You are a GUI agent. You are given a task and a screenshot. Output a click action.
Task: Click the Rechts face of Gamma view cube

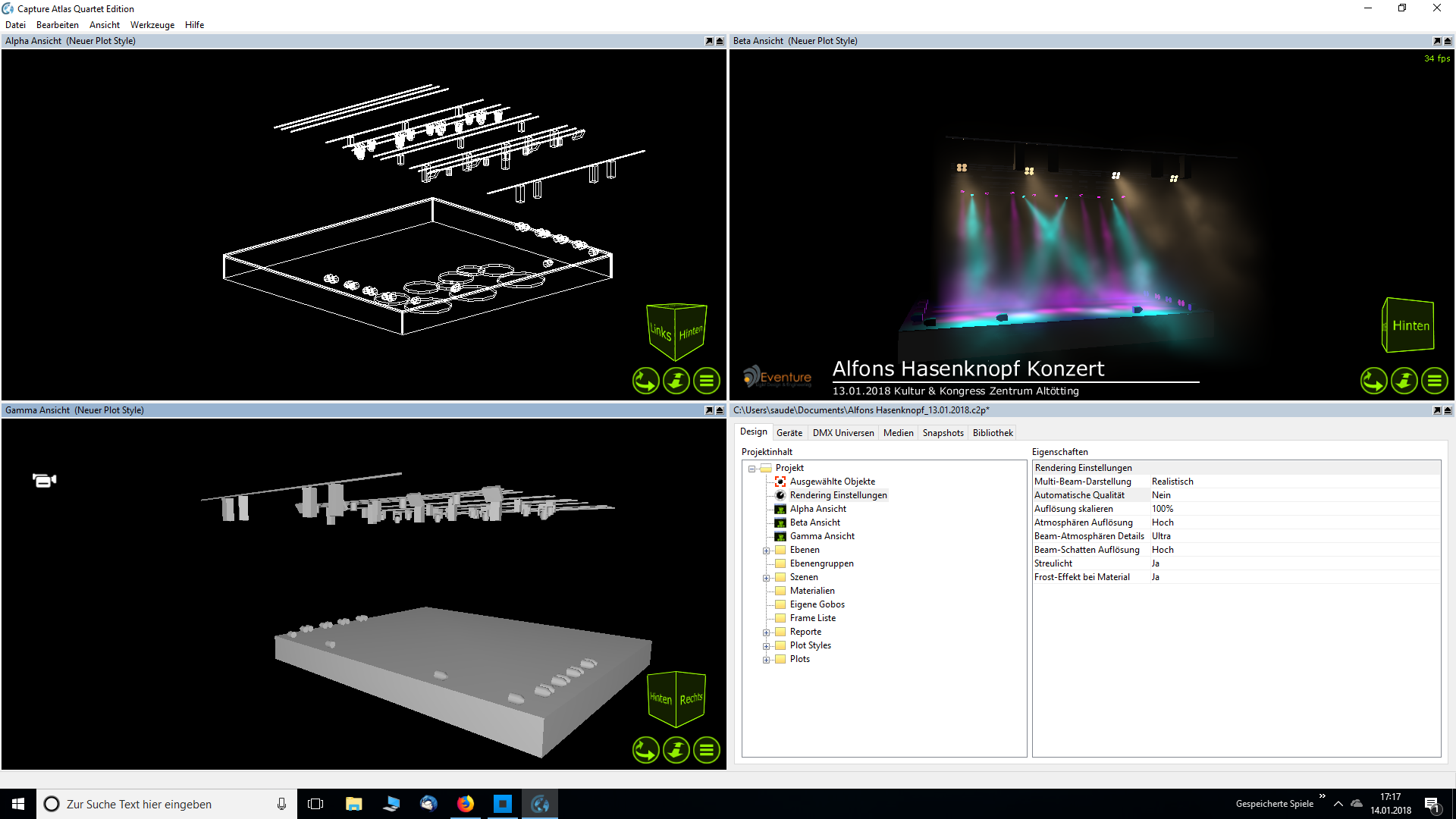691,698
